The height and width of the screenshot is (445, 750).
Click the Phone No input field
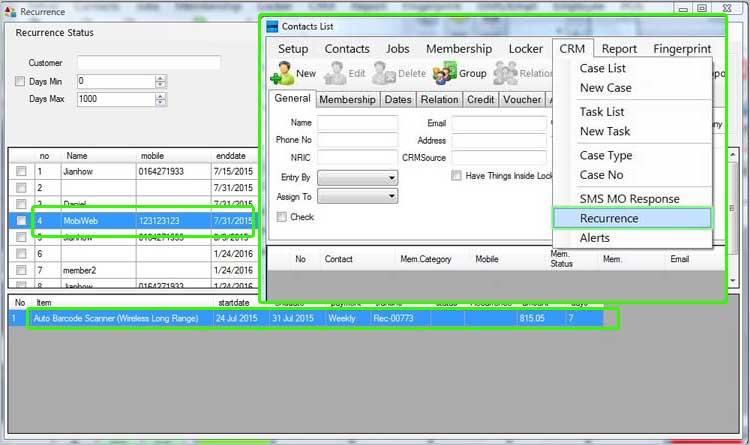[357, 140]
